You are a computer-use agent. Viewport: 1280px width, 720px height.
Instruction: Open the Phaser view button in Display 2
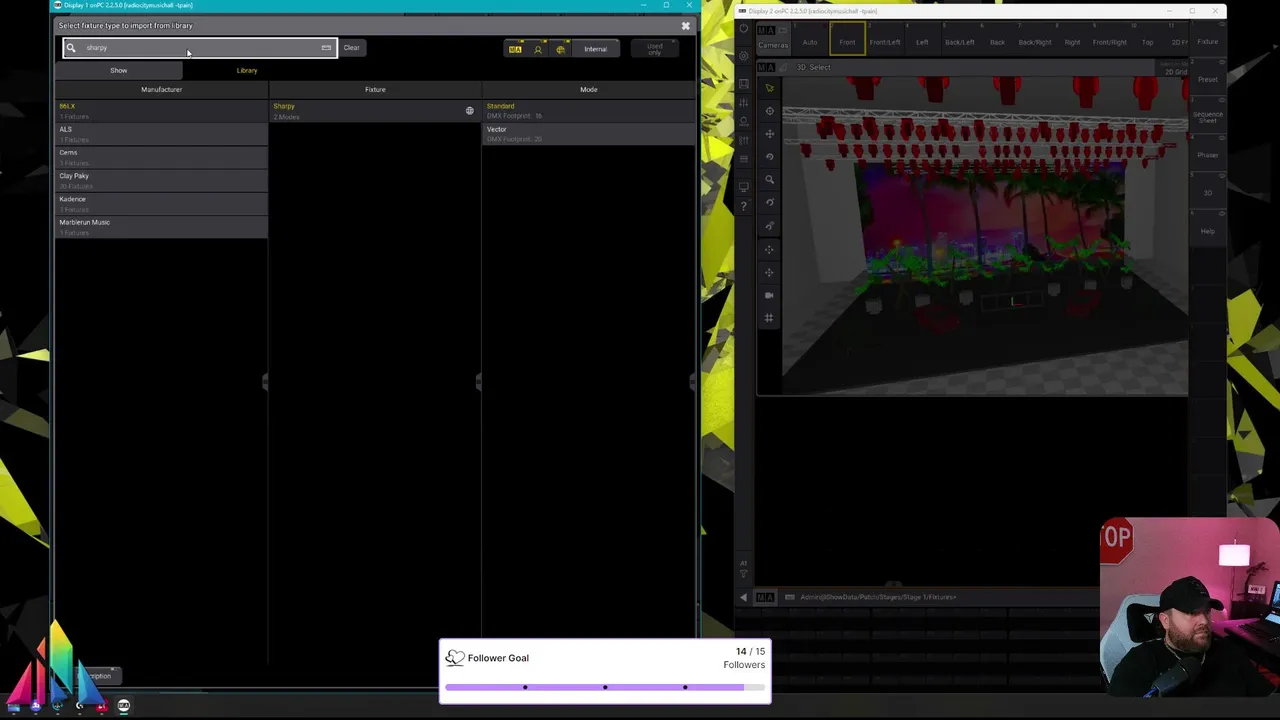pyautogui.click(x=1208, y=155)
